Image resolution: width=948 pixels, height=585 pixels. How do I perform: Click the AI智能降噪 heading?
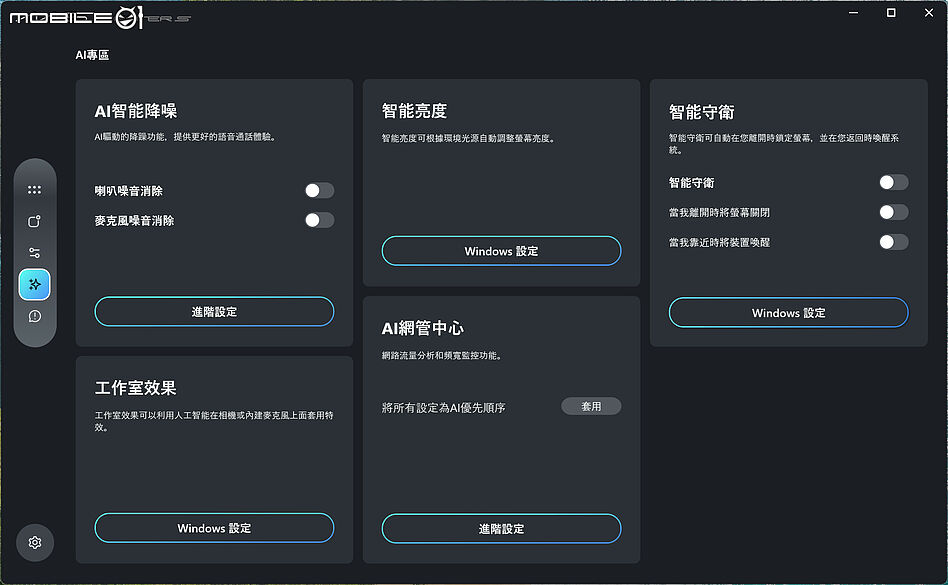136,111
